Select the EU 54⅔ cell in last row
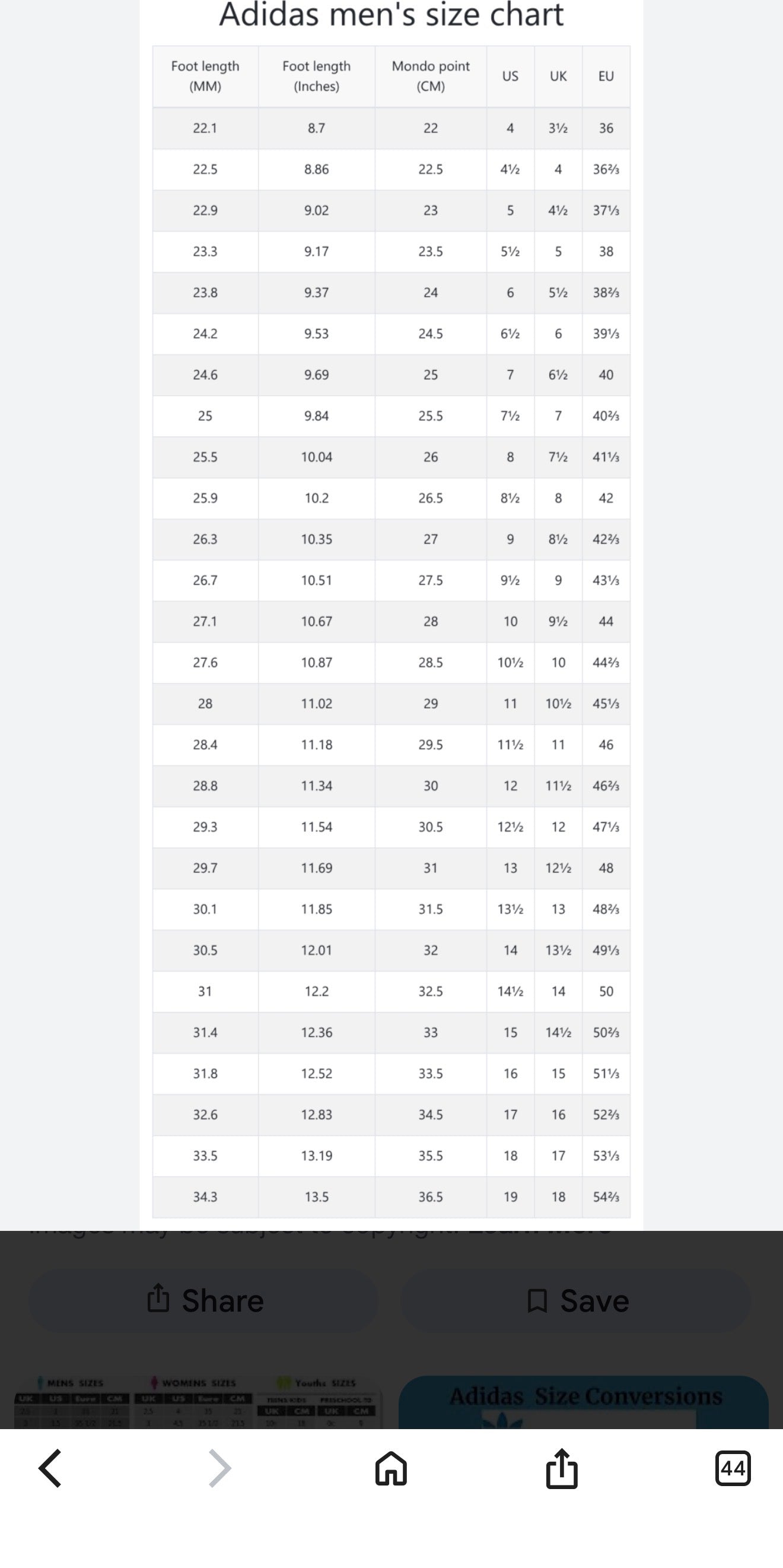 pyautogui.click(x=606, y=1196)
